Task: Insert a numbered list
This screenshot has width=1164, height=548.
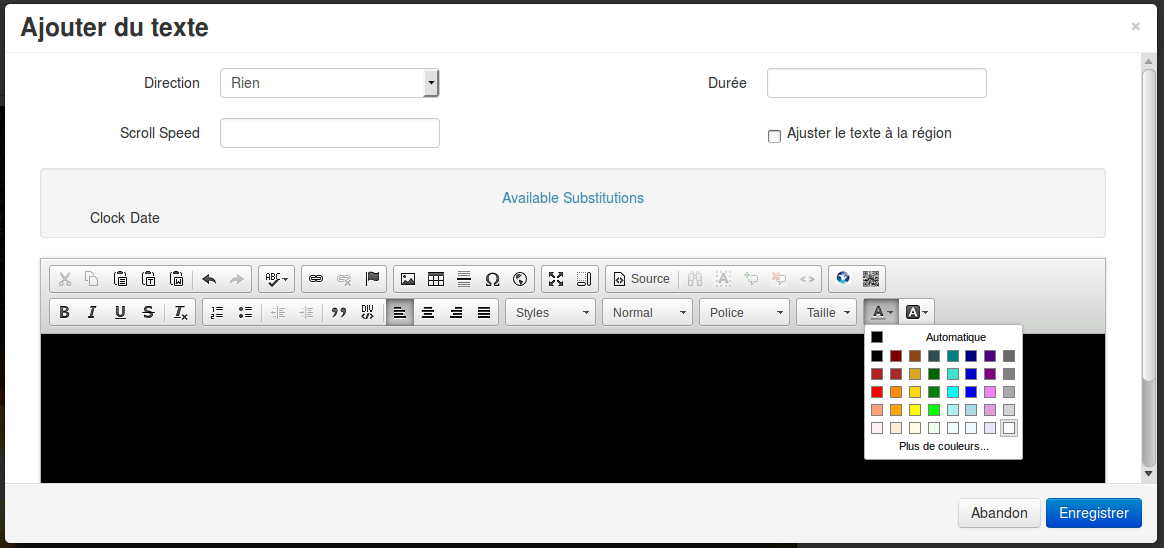Action: click(217, 312)
